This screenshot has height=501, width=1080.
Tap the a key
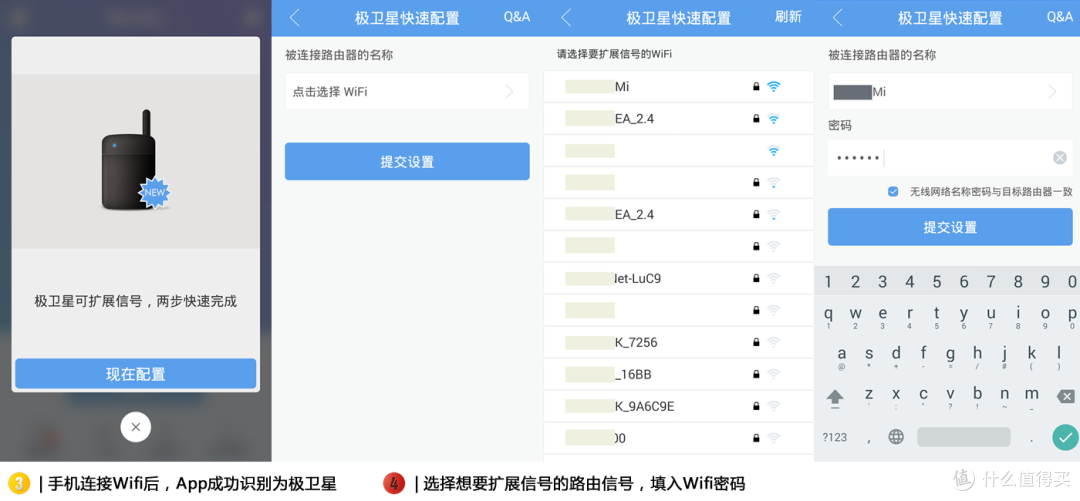(842, 356)
